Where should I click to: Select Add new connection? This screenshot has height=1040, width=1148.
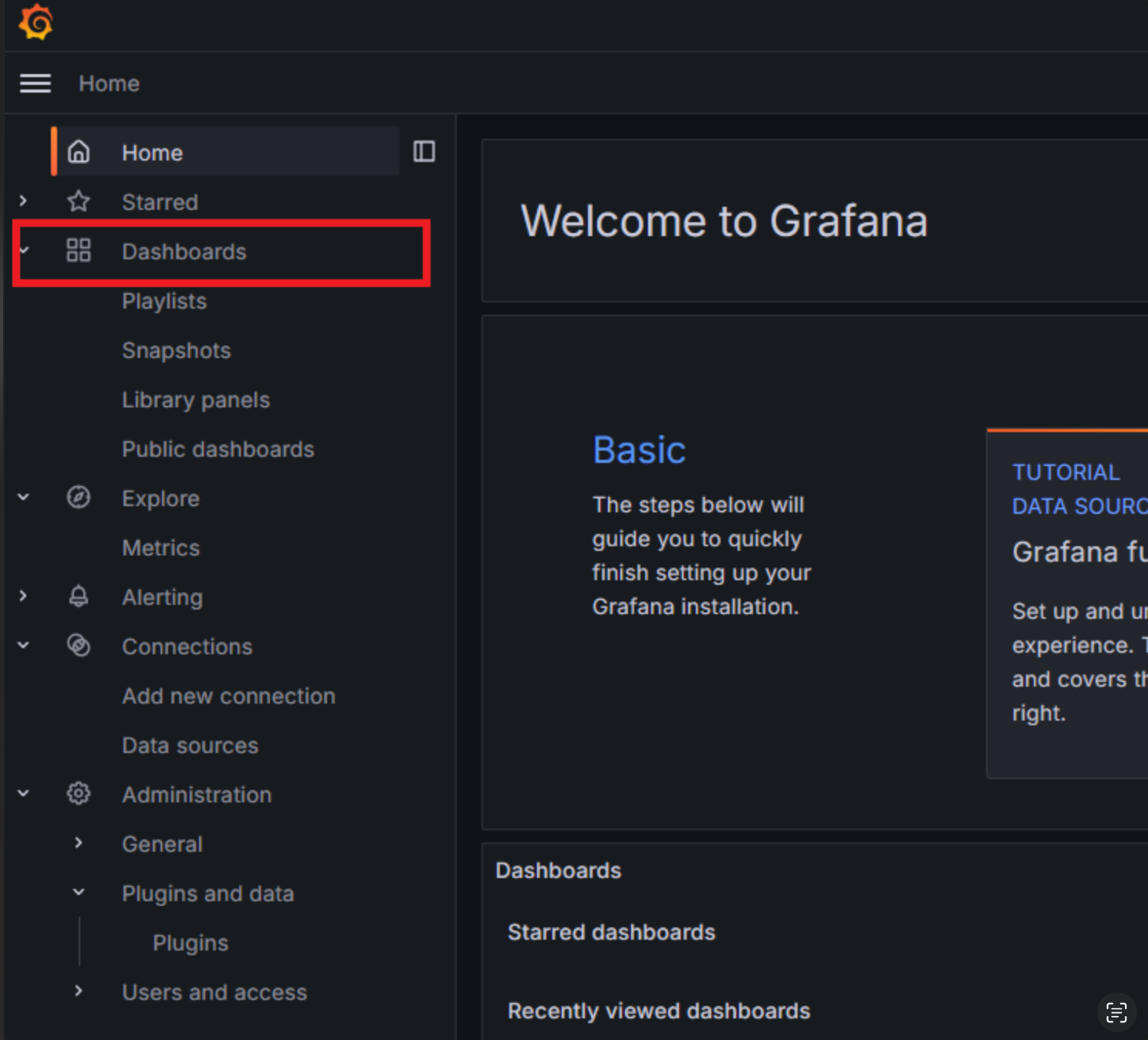click(228, 696)
